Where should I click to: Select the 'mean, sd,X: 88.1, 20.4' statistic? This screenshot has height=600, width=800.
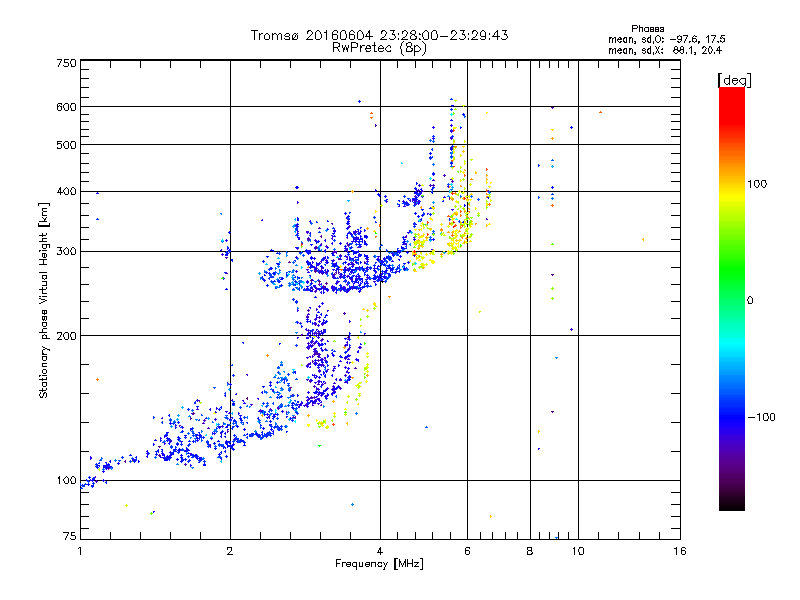coord(665,50)
